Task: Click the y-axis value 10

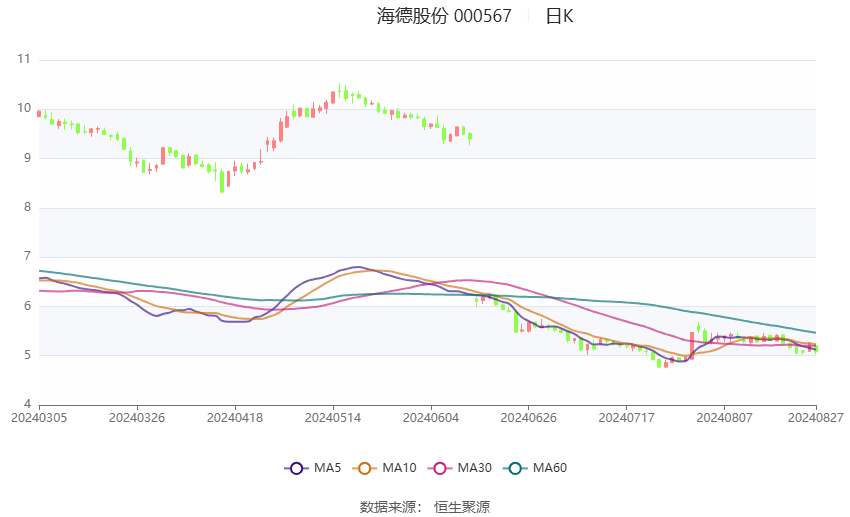Action: pos(24,108)
